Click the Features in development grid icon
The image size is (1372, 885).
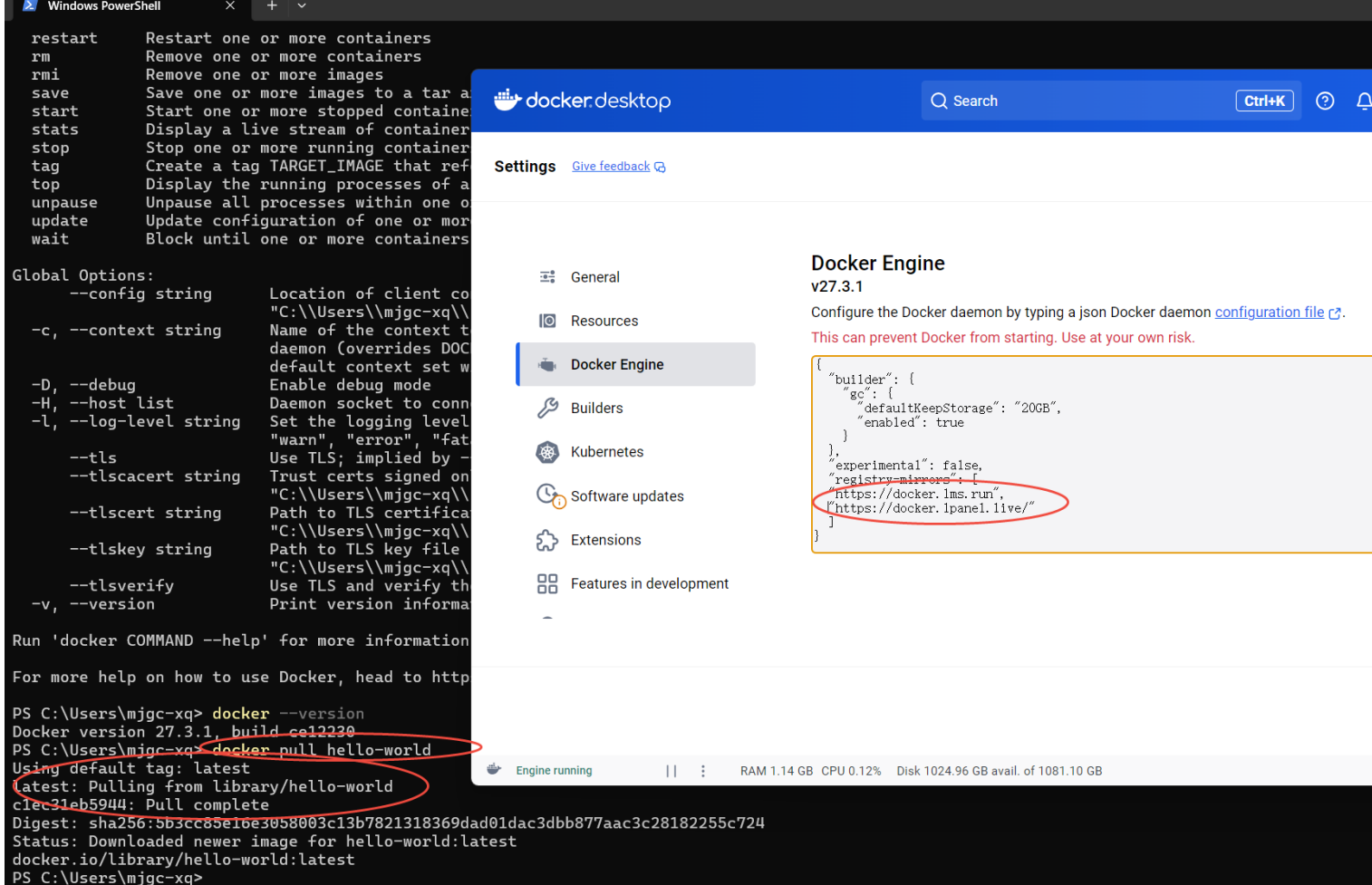tap(547, 583)
